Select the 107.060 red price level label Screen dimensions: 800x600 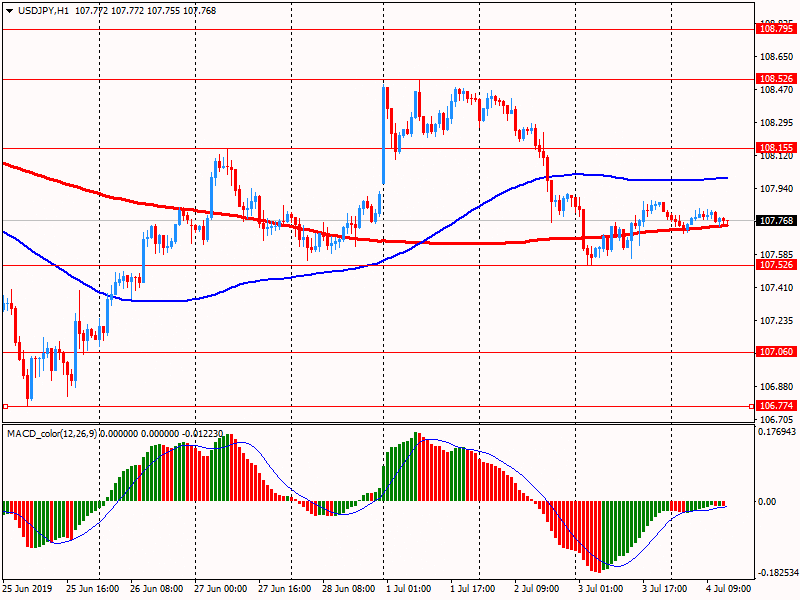776,352
